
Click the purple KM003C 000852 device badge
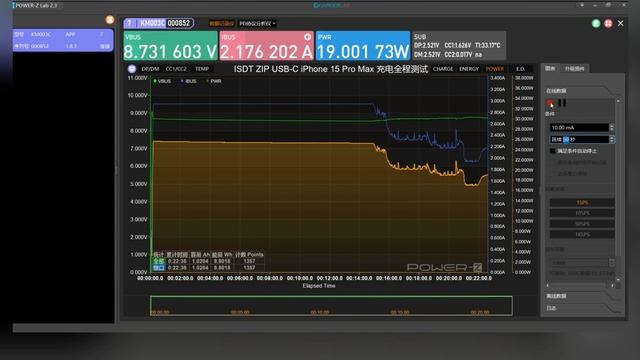pos(159,23)
